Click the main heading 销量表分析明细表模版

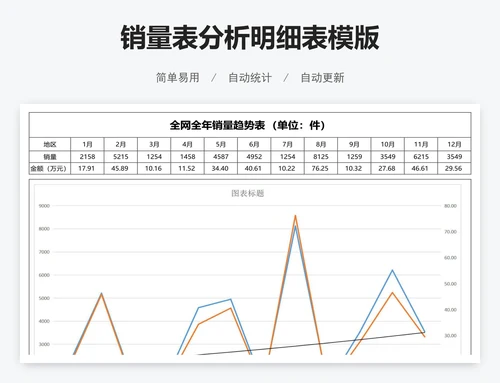[250, 38]
